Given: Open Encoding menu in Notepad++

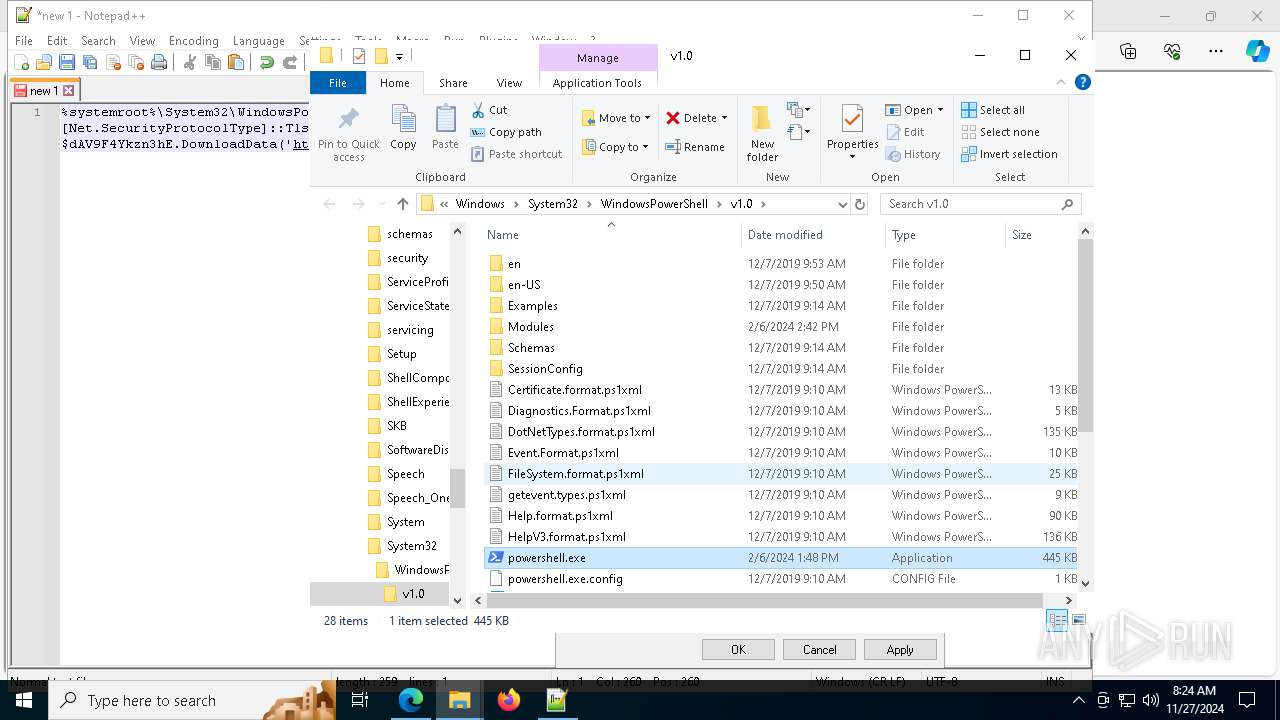Looking at the screenshot, I should coord(193,41).
